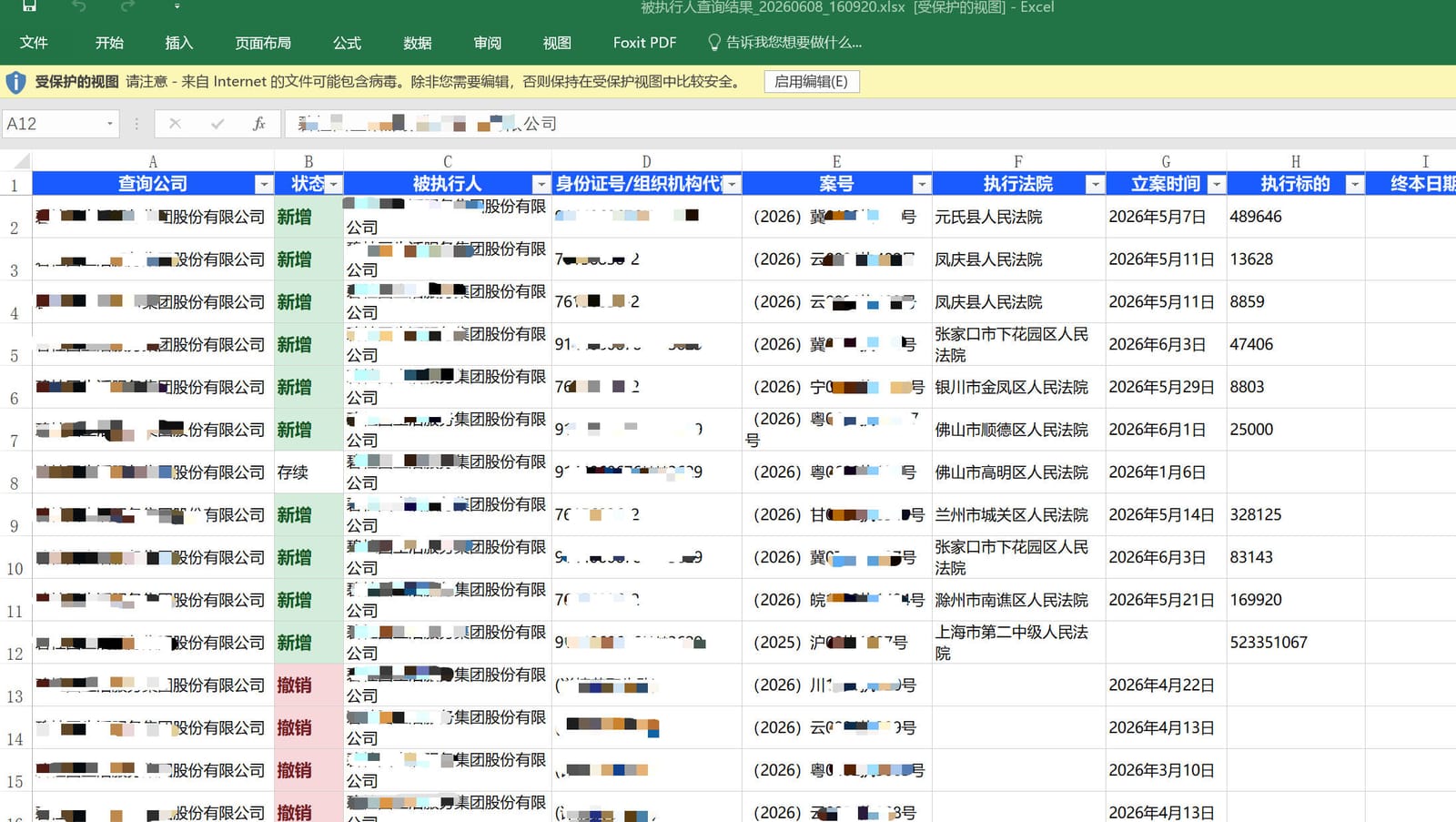Click the 新增 status cell in row 2
This screenshot has height=822, width=1456.
tap(308, 217)
